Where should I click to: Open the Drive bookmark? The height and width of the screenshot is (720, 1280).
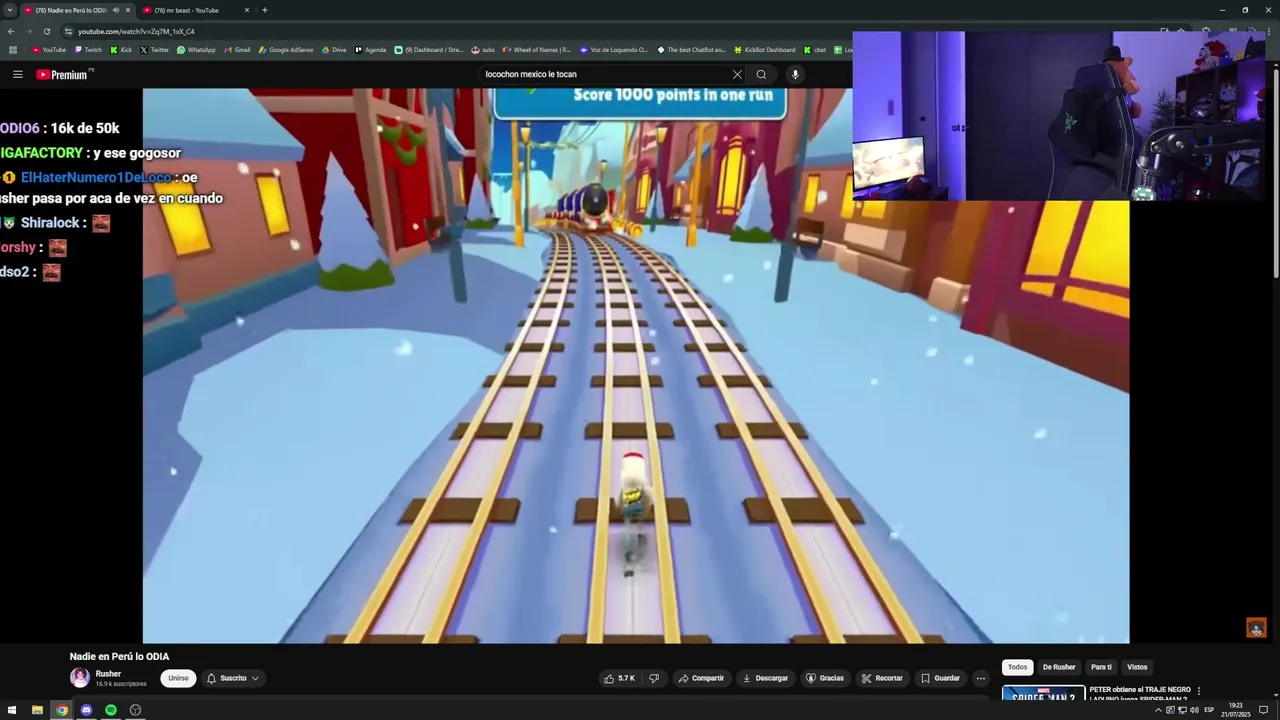334,49
